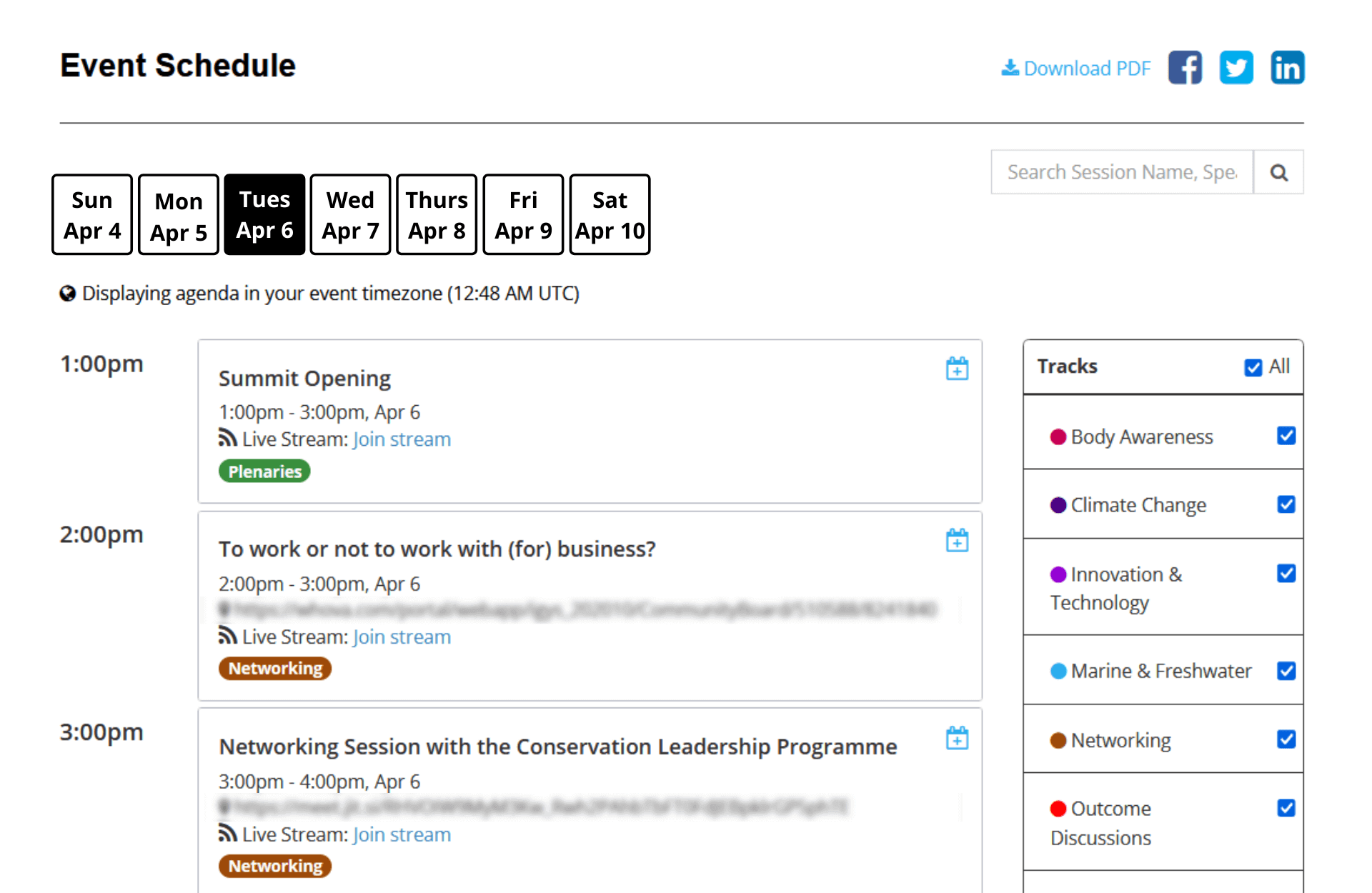Open the Fri Apr 9 schedule
This screenshot has width=1372, height=893.
[523, 214]
